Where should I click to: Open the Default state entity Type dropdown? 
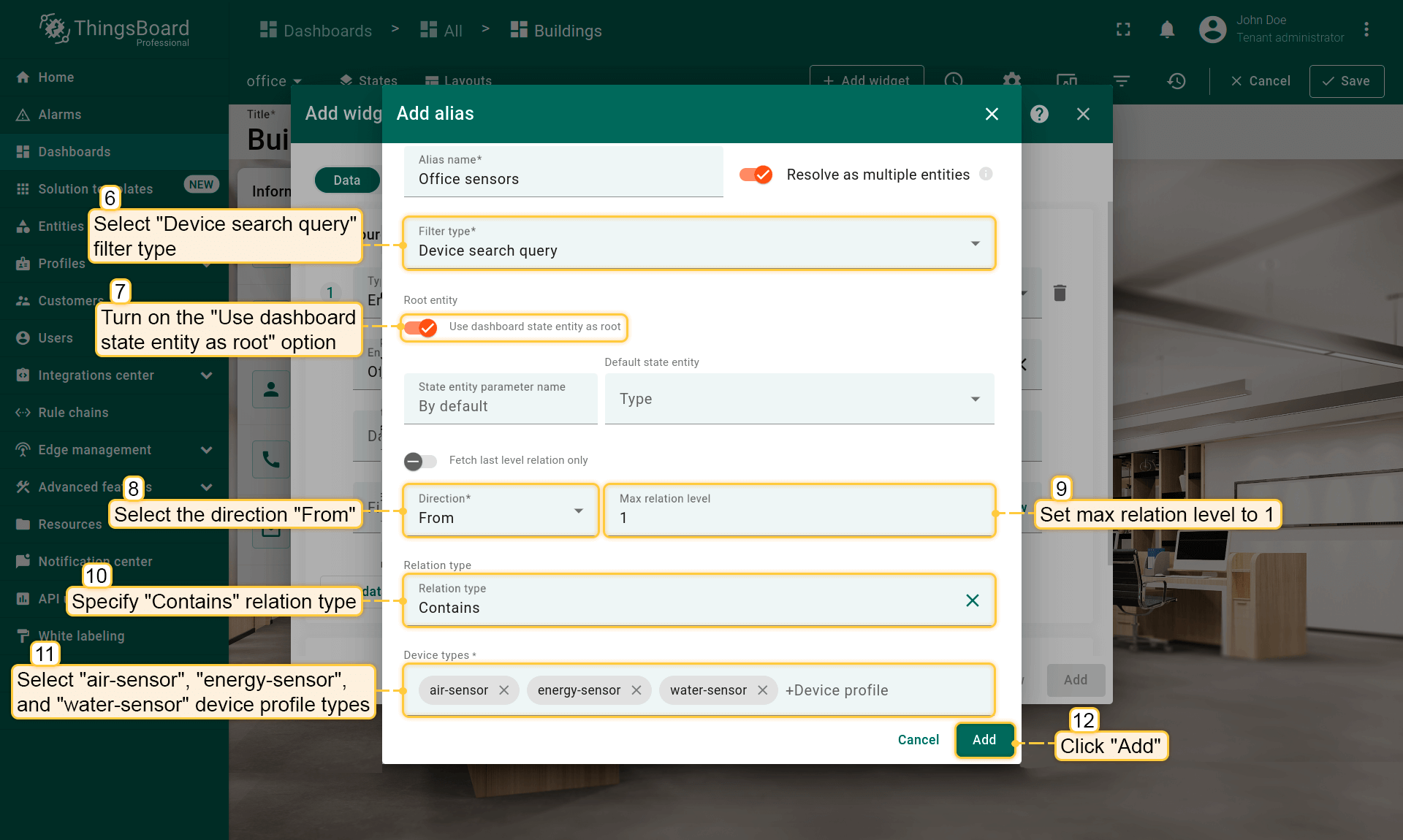[x=799, y=399]
